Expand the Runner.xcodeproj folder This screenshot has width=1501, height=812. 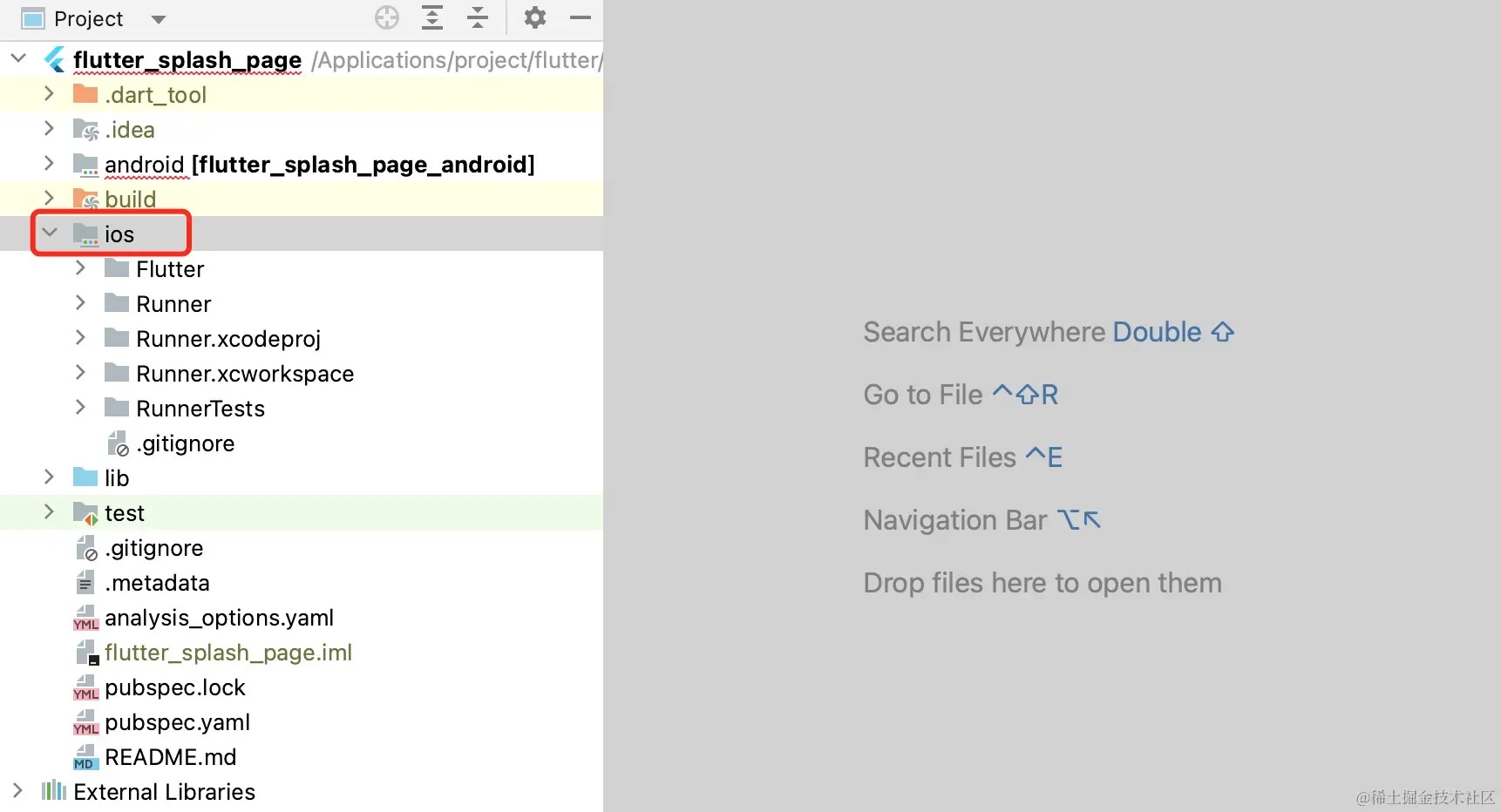click(81, 338)
